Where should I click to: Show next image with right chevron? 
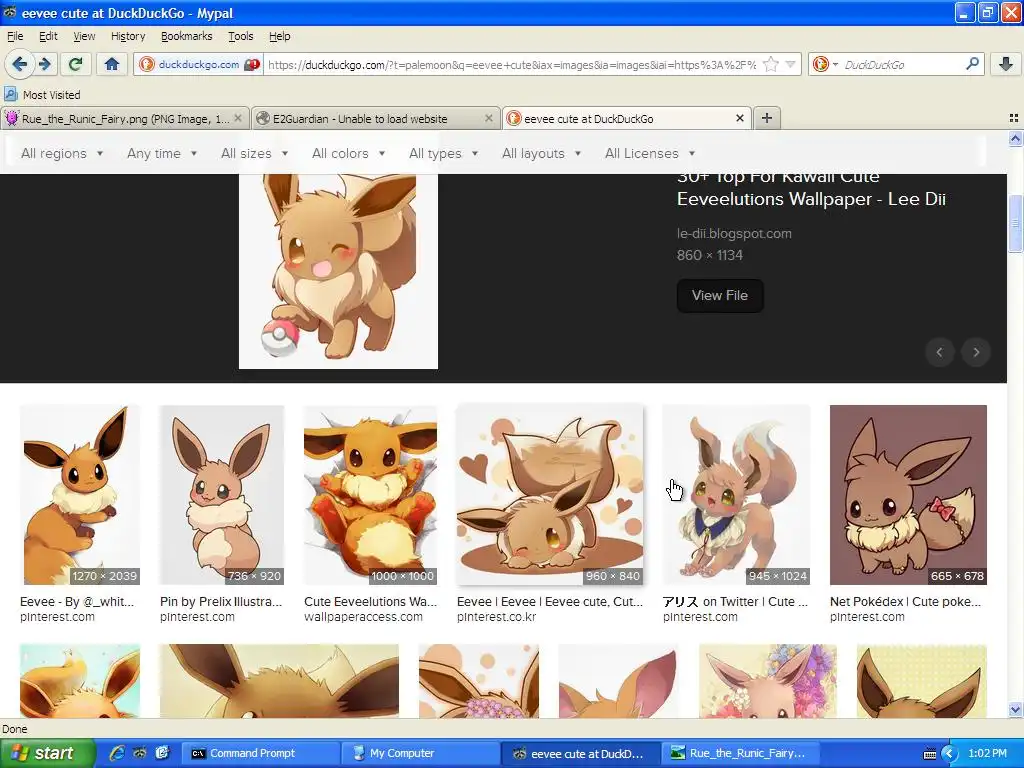pyautogui.click(x=976, y=353)
